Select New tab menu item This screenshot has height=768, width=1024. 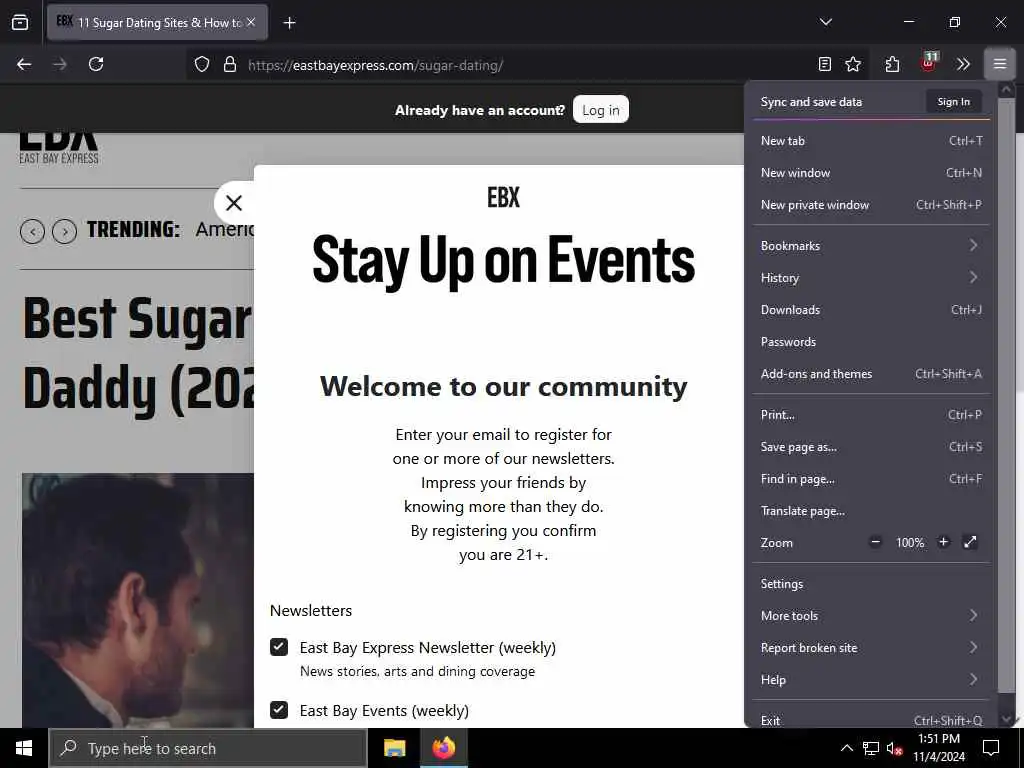coord(871,140)
